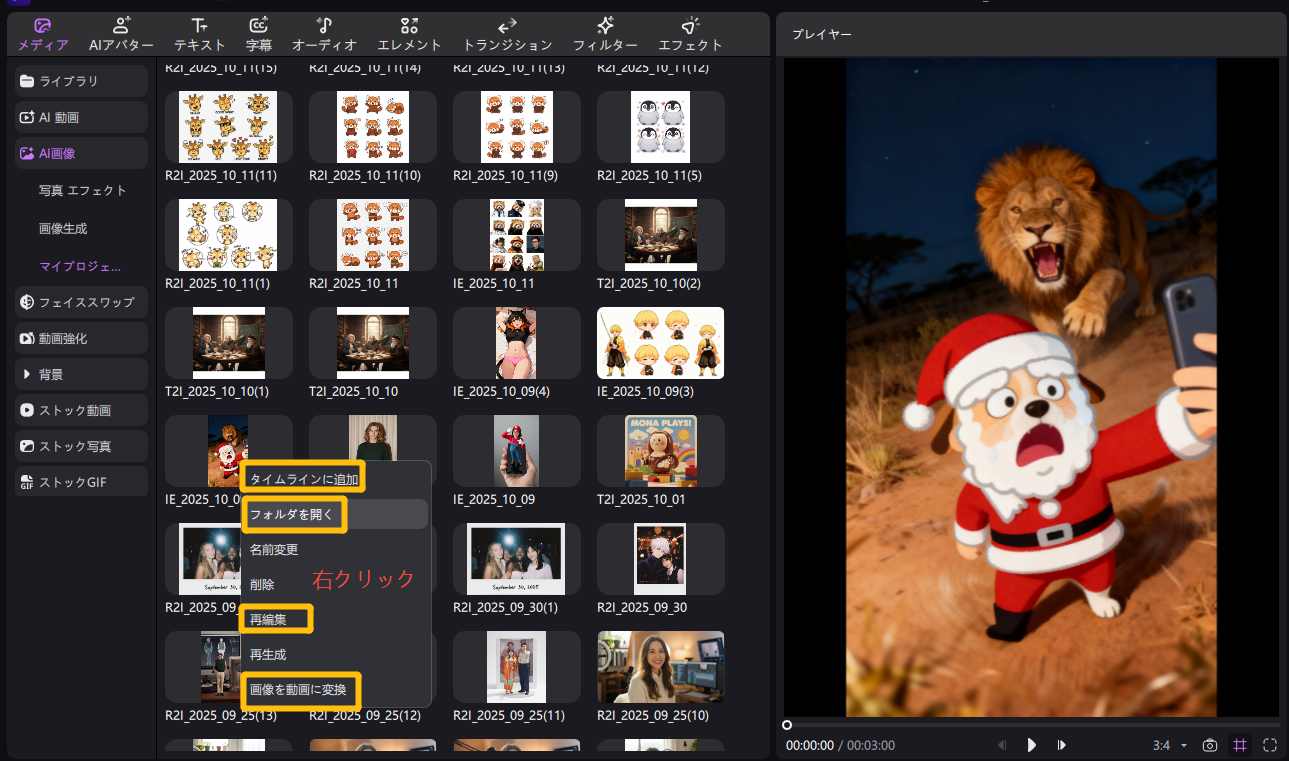Image resolution: width=1289 pixels, height=761 pixels.
Task: Open the フェイススワップ sidebar item
Action: coord(81,302)
